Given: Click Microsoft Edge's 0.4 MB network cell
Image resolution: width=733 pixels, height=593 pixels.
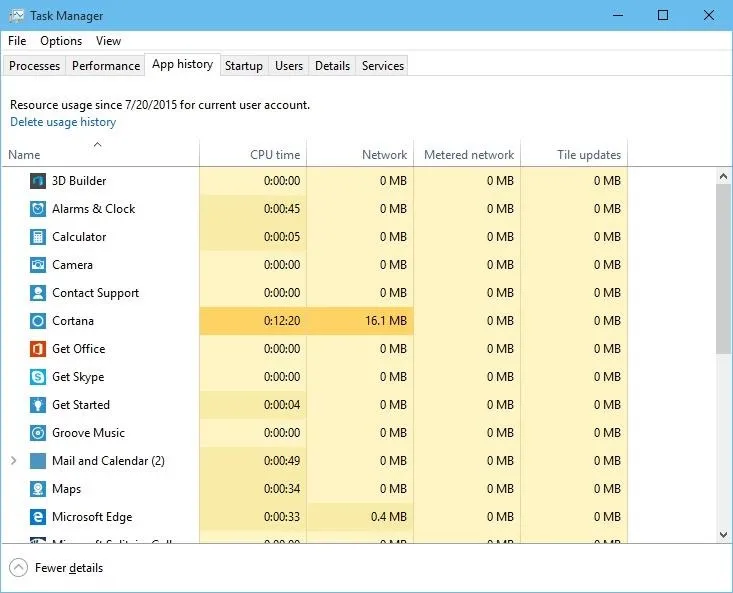Looking at the screenshot, I should [x=360, y=517].
